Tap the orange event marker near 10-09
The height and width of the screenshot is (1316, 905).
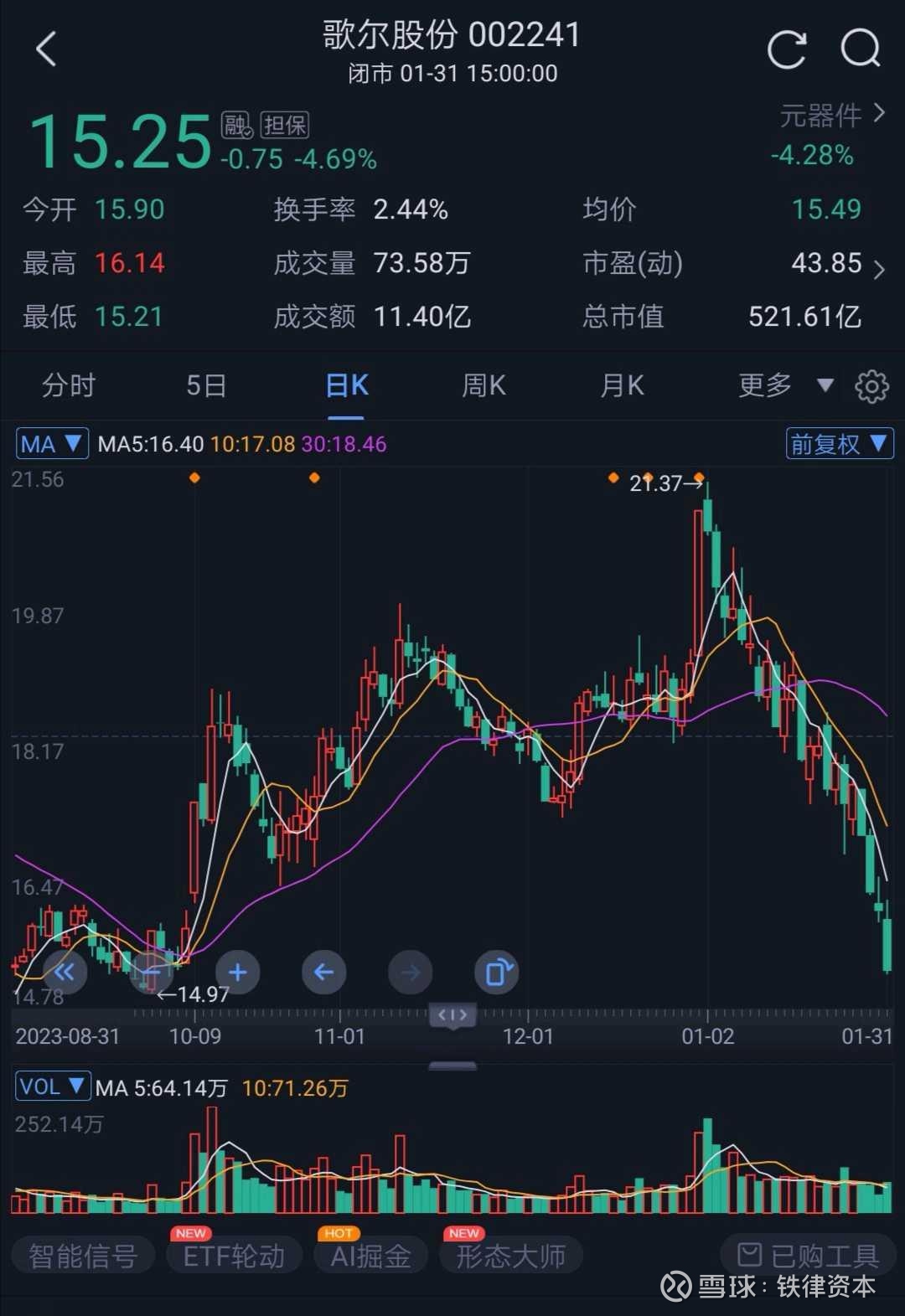click(x=194, y=477)
